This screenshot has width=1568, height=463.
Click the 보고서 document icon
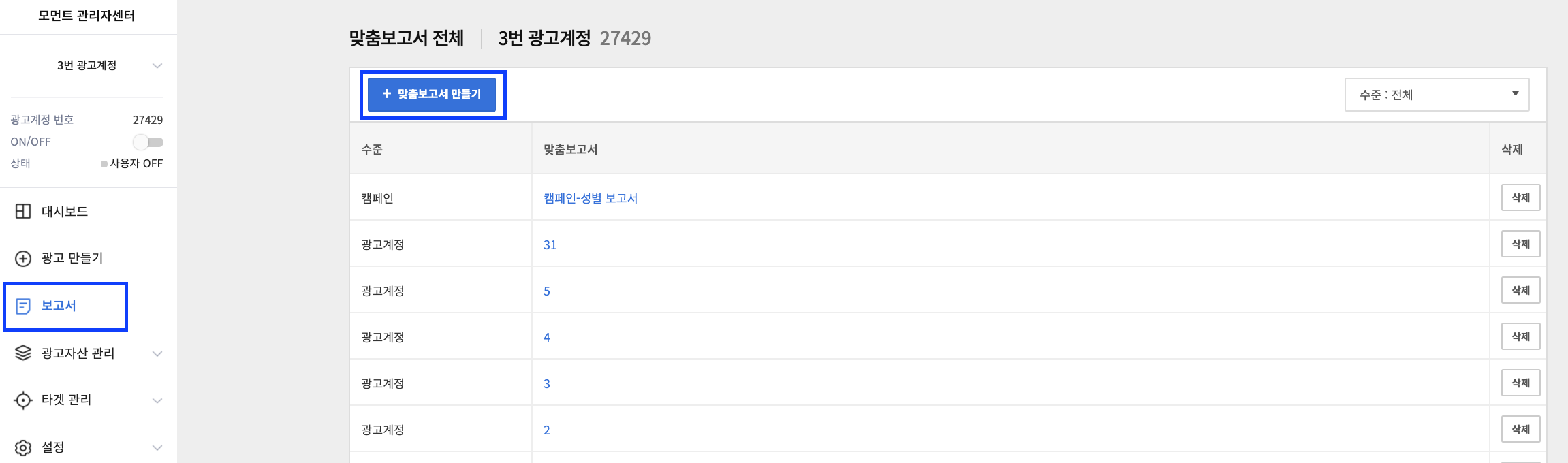(x=23, y=306)
